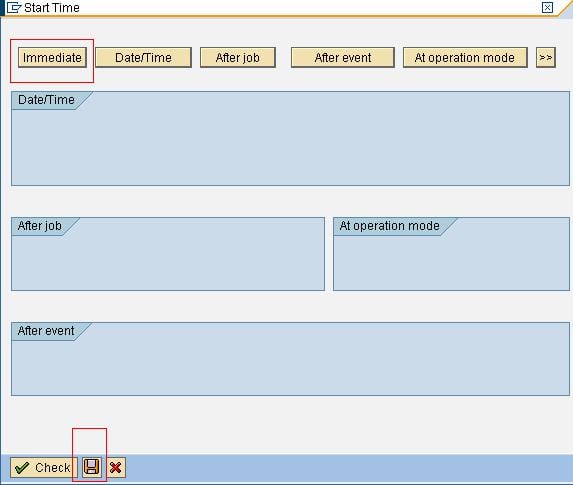Click the Date/Time group box header label

[x=46, y=99]
